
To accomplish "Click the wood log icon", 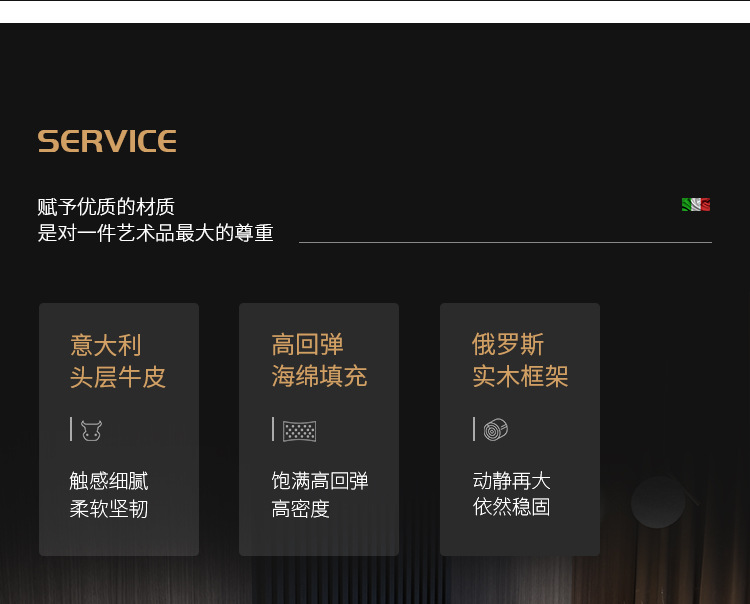I will 496,429.
